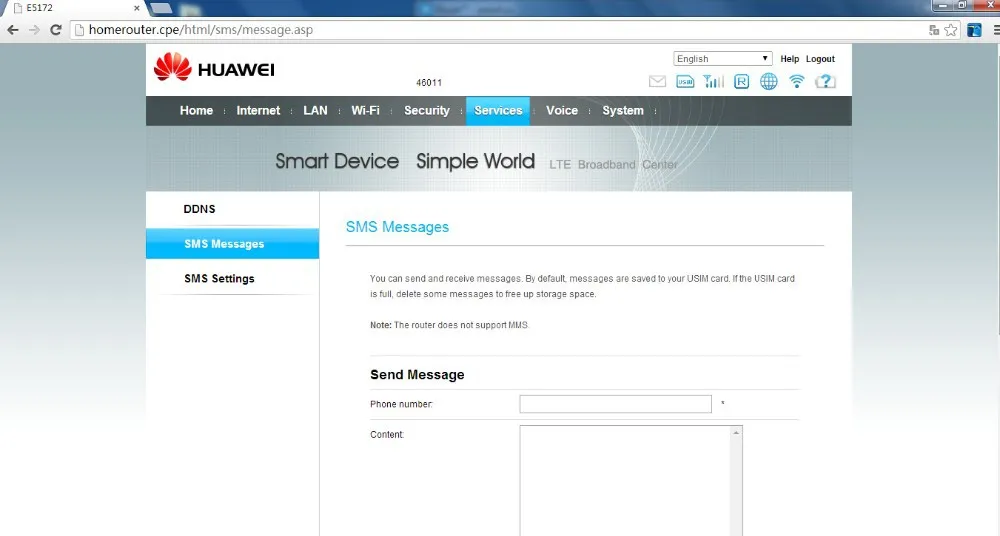The image size is (1000, 536).
Task: Open the English language dropdown
Action: click(723, 59)
